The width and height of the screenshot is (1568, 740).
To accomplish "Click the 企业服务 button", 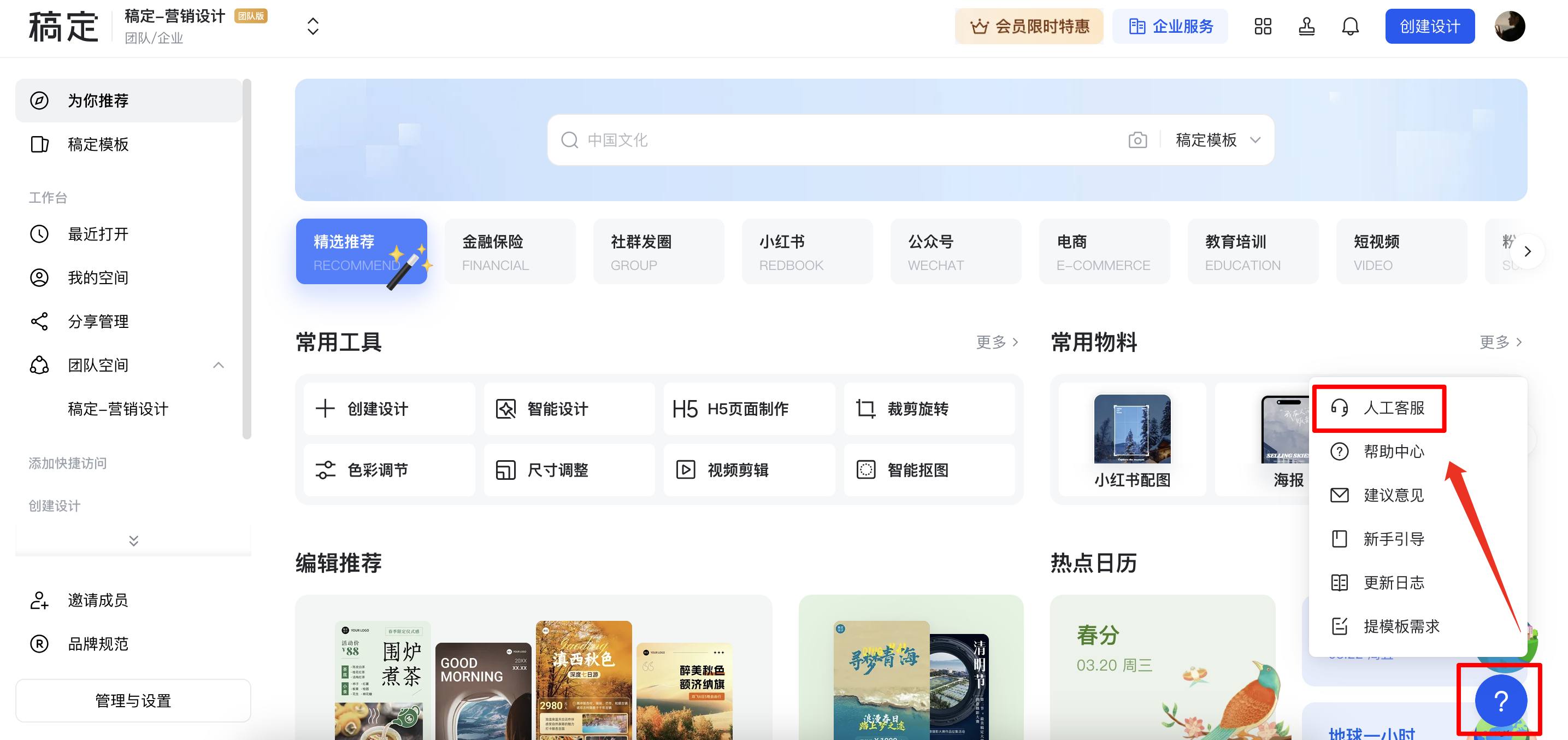I will (x=1170, y=26).
